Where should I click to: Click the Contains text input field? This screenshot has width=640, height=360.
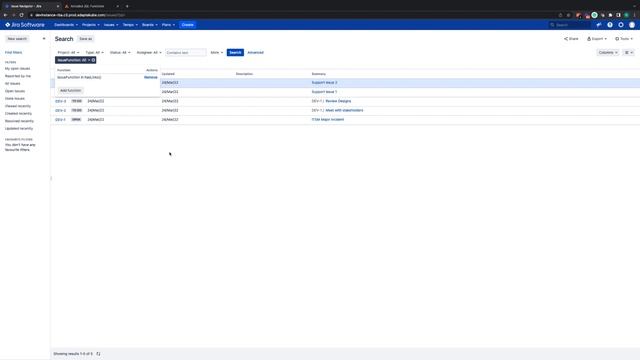coord(186,53)
